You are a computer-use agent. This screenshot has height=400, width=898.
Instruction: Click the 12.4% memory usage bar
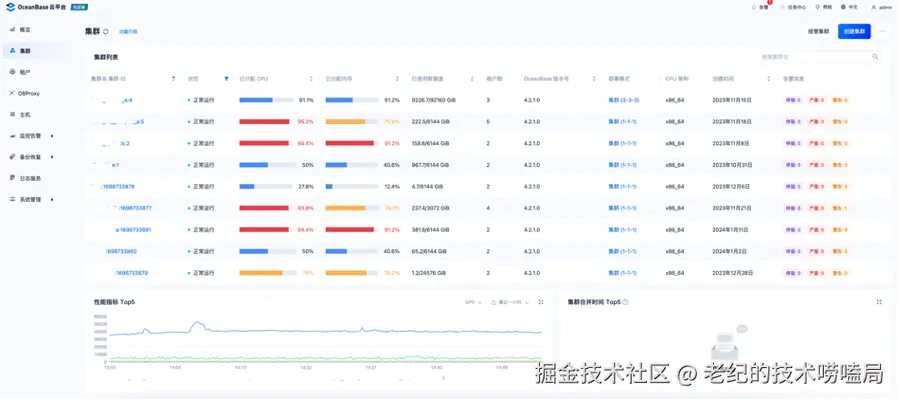click(x=352, y=187)
